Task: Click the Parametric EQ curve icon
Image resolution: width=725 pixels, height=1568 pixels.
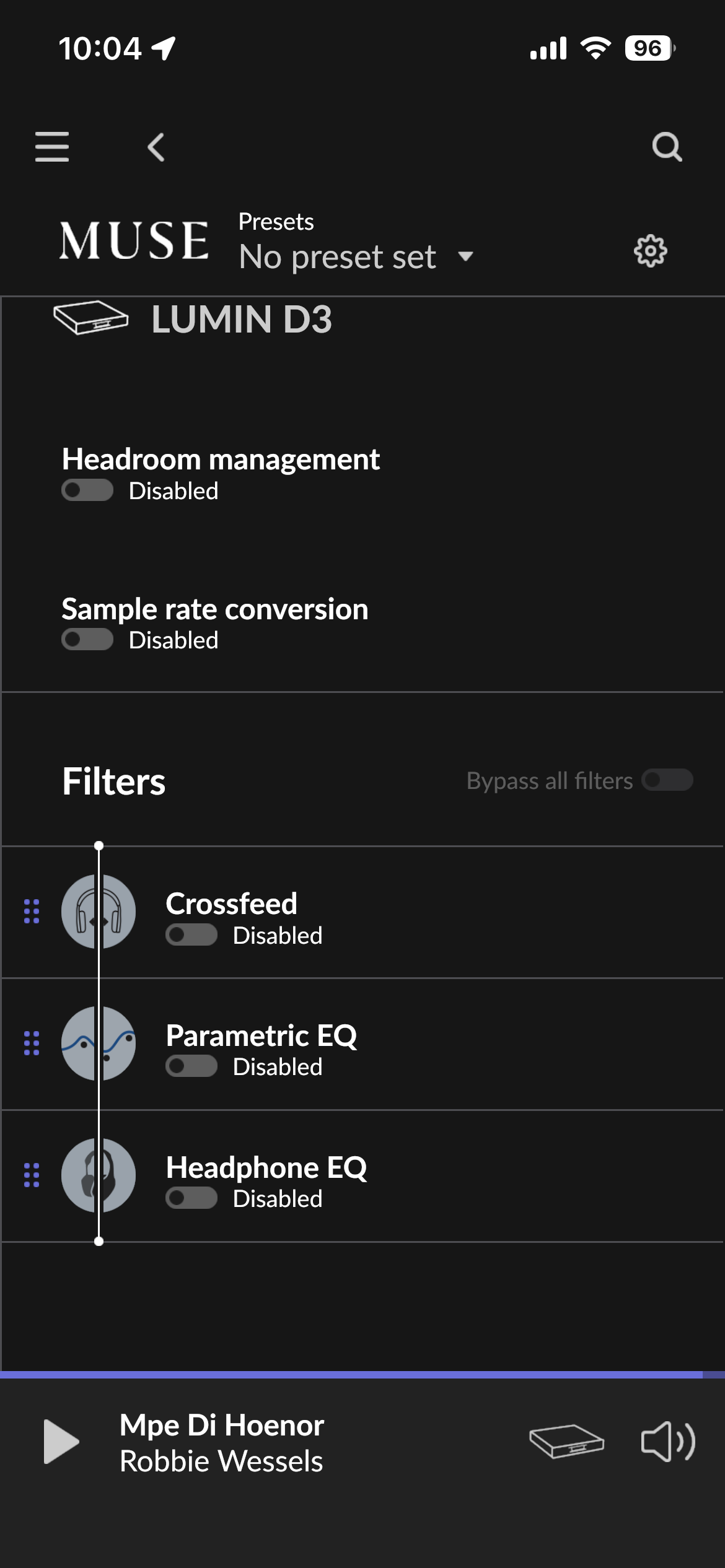Action: pos(99,1043)
